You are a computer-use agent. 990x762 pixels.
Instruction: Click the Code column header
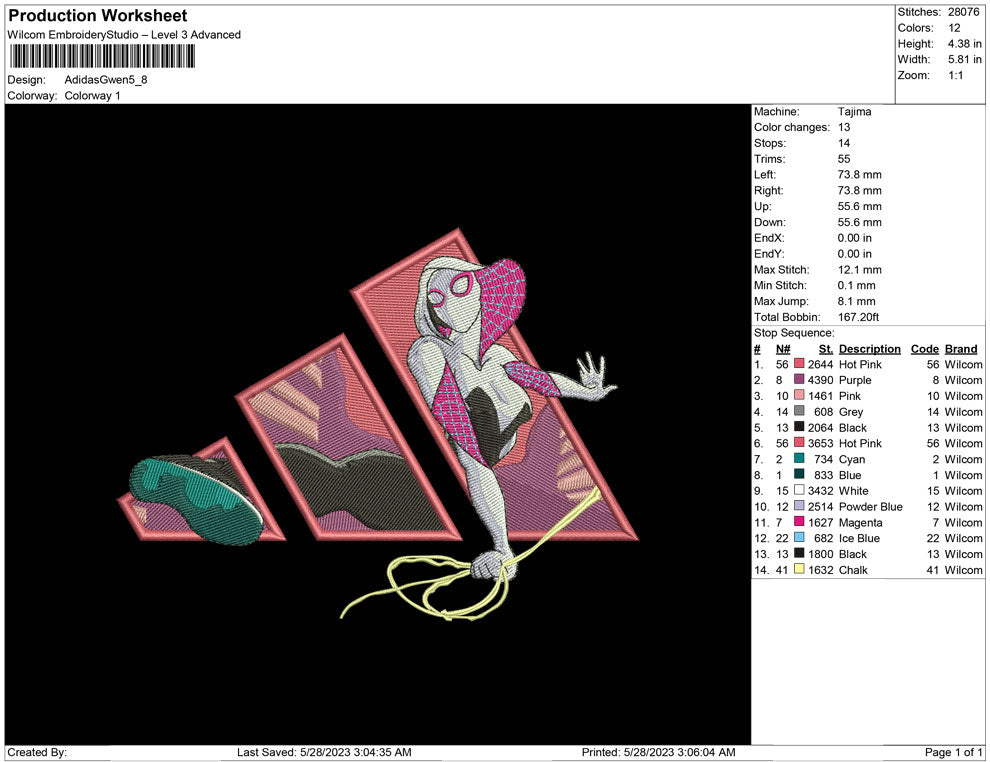coord(924,349)
